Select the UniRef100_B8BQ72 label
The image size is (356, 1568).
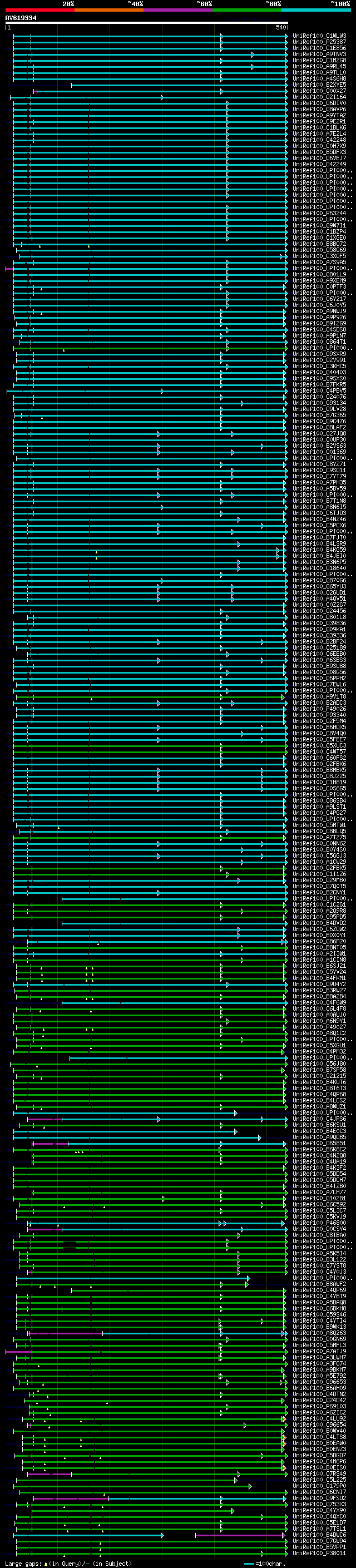pos(319,244)
